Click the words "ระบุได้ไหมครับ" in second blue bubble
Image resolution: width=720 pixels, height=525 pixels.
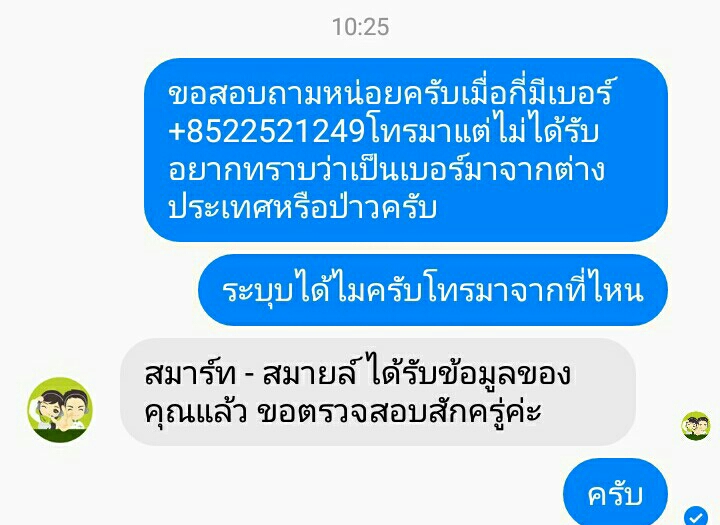(x=322, y=290)
